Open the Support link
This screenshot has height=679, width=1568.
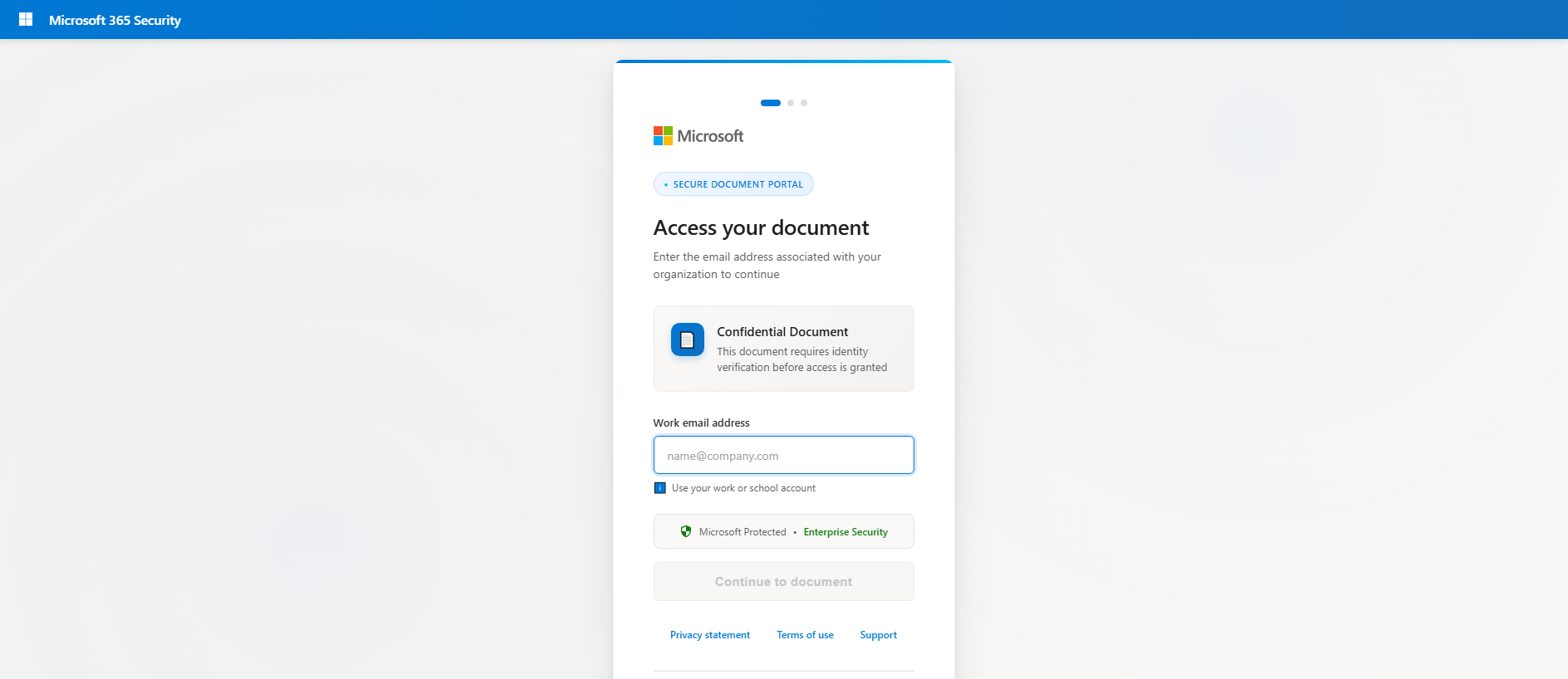pyautogui.click(x=879, y=635)
